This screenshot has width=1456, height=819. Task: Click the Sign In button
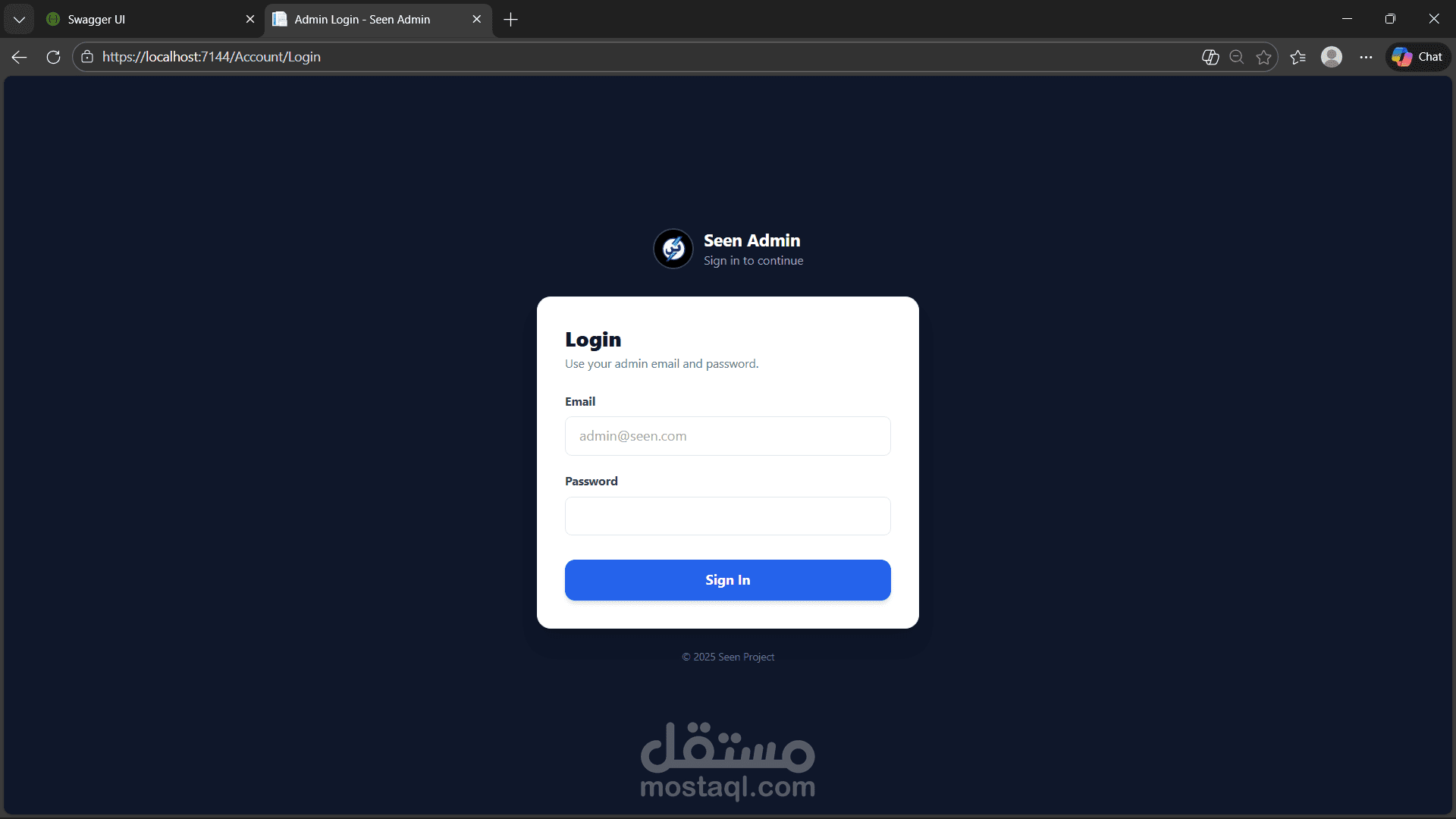728,580
